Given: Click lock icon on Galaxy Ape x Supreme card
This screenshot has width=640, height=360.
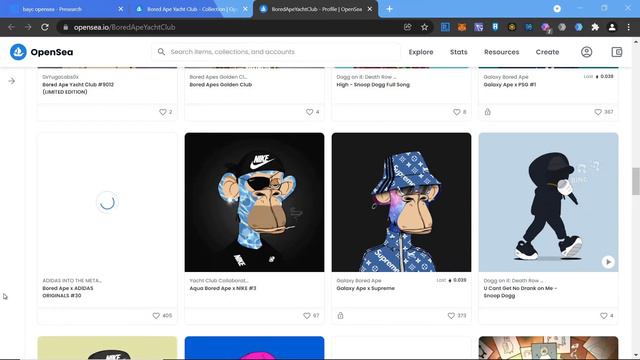Looking at the screenshot, I should 340,316.
